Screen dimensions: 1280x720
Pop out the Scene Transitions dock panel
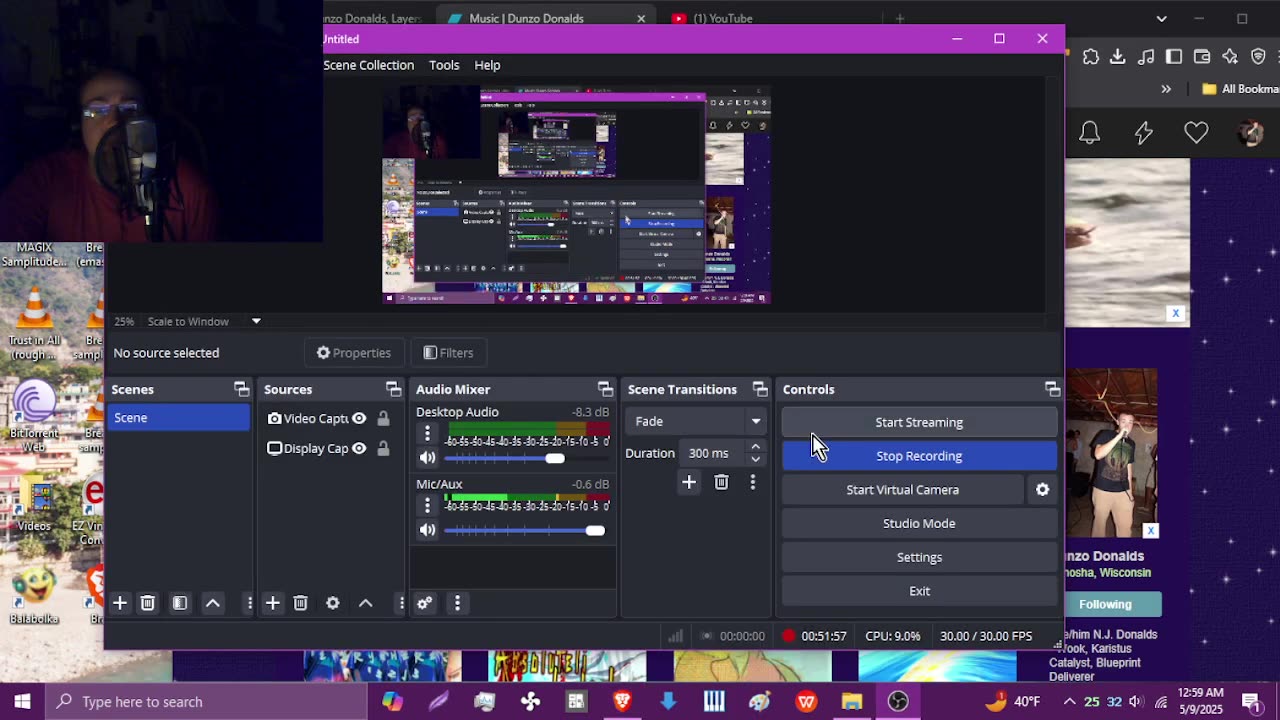760,389
